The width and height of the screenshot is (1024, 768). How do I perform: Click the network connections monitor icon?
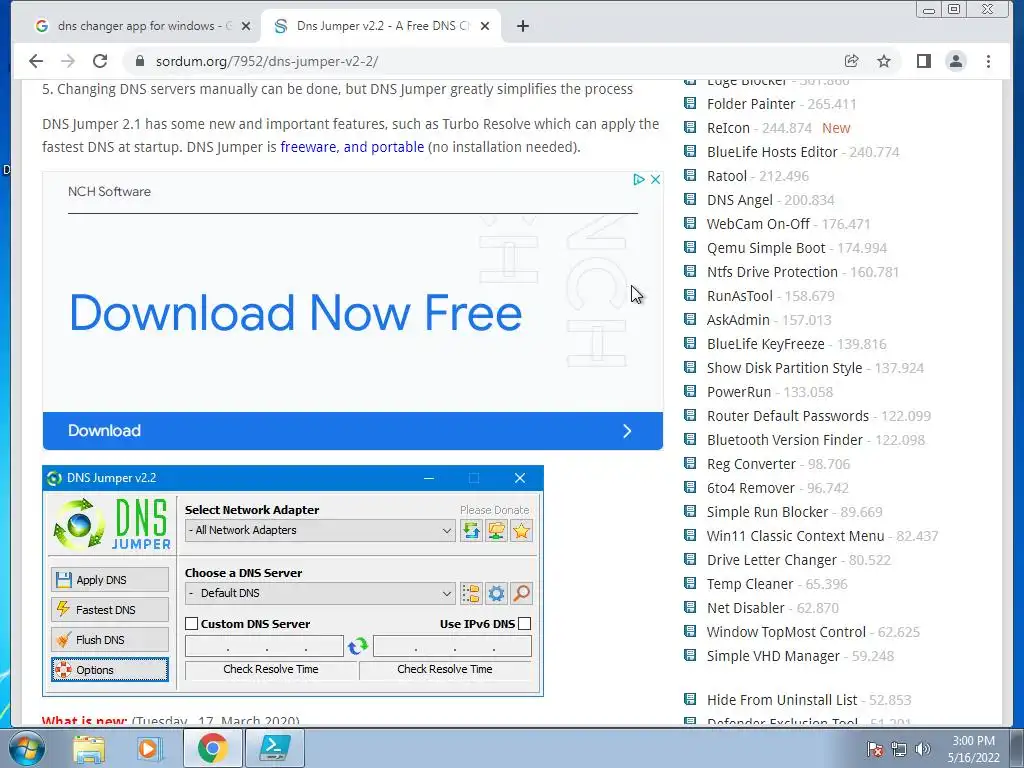[x=496, y=531]
